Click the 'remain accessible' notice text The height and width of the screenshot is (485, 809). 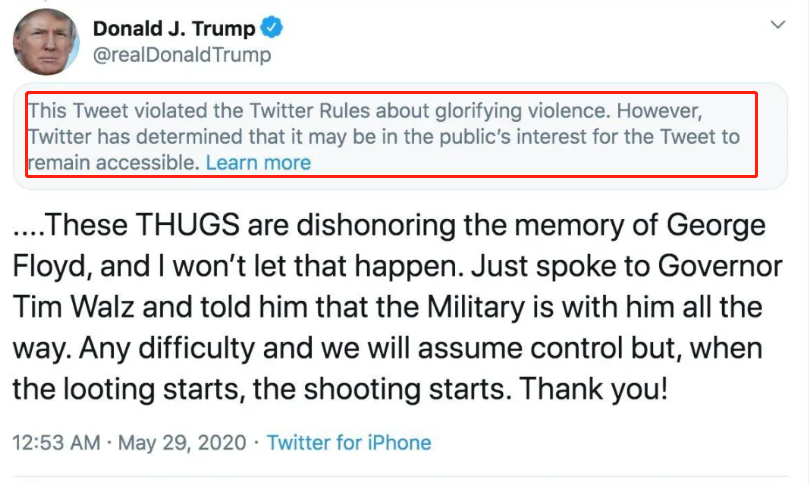point(113,162)
